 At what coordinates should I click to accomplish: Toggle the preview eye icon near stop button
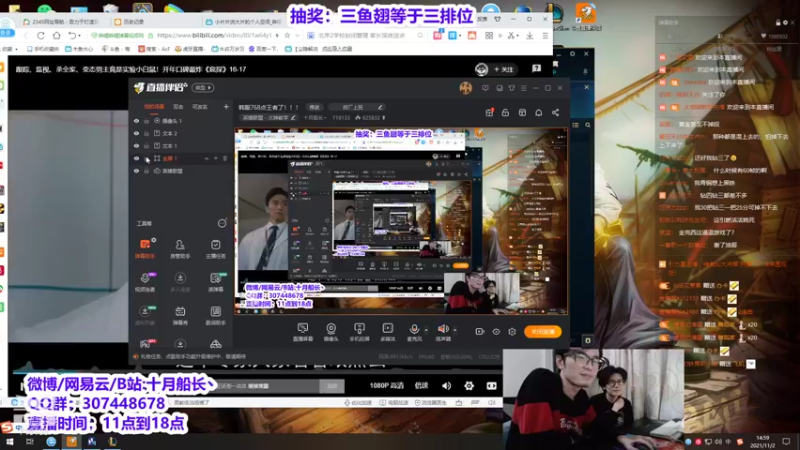click(x=496, y=332)
